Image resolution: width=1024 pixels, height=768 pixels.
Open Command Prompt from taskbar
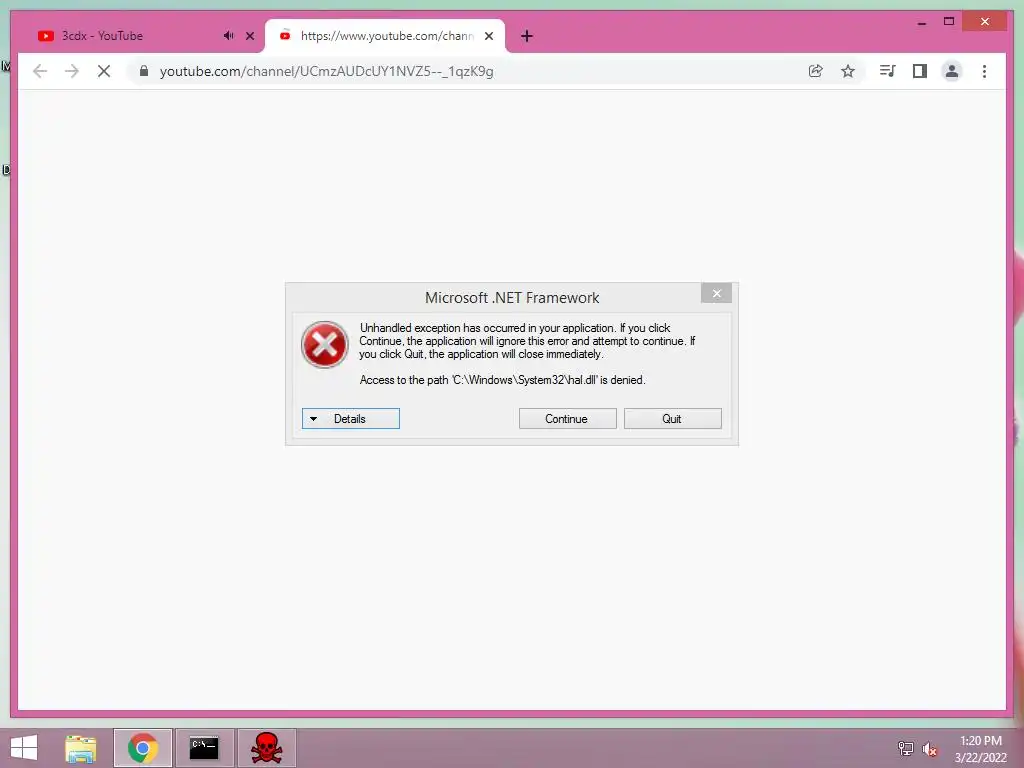(204, 748)
